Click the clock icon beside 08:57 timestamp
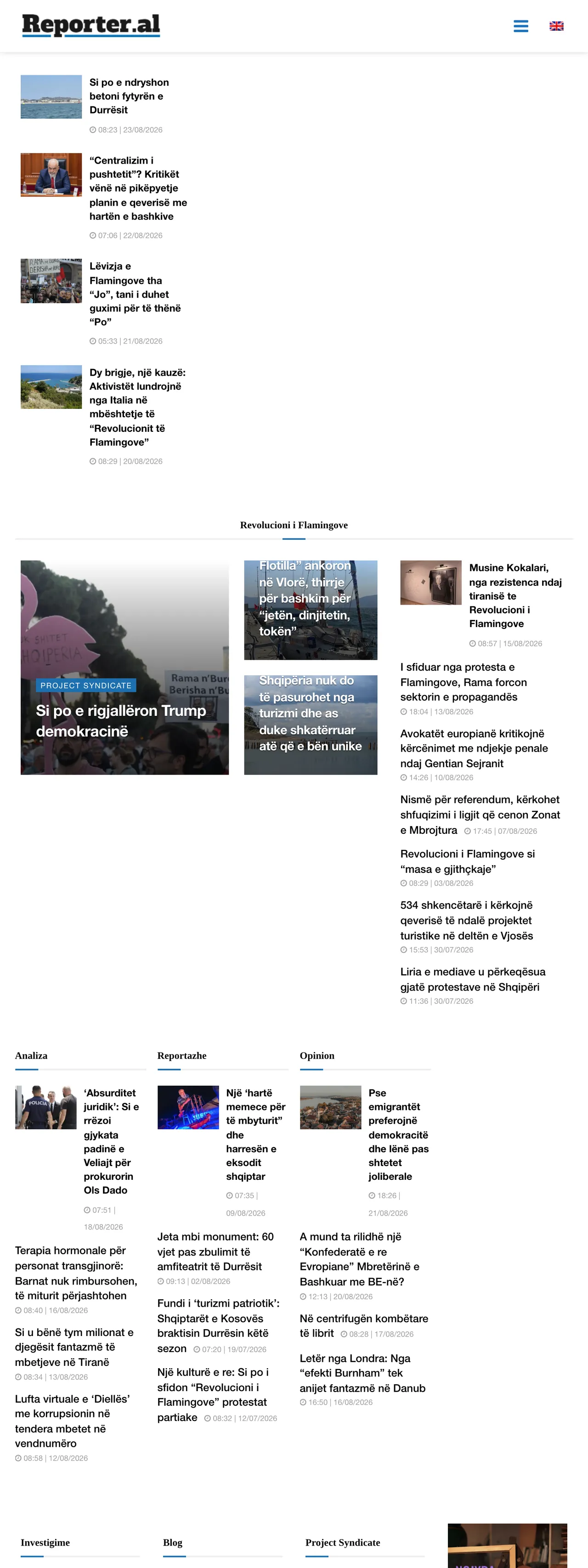 (x=472, y=643)
